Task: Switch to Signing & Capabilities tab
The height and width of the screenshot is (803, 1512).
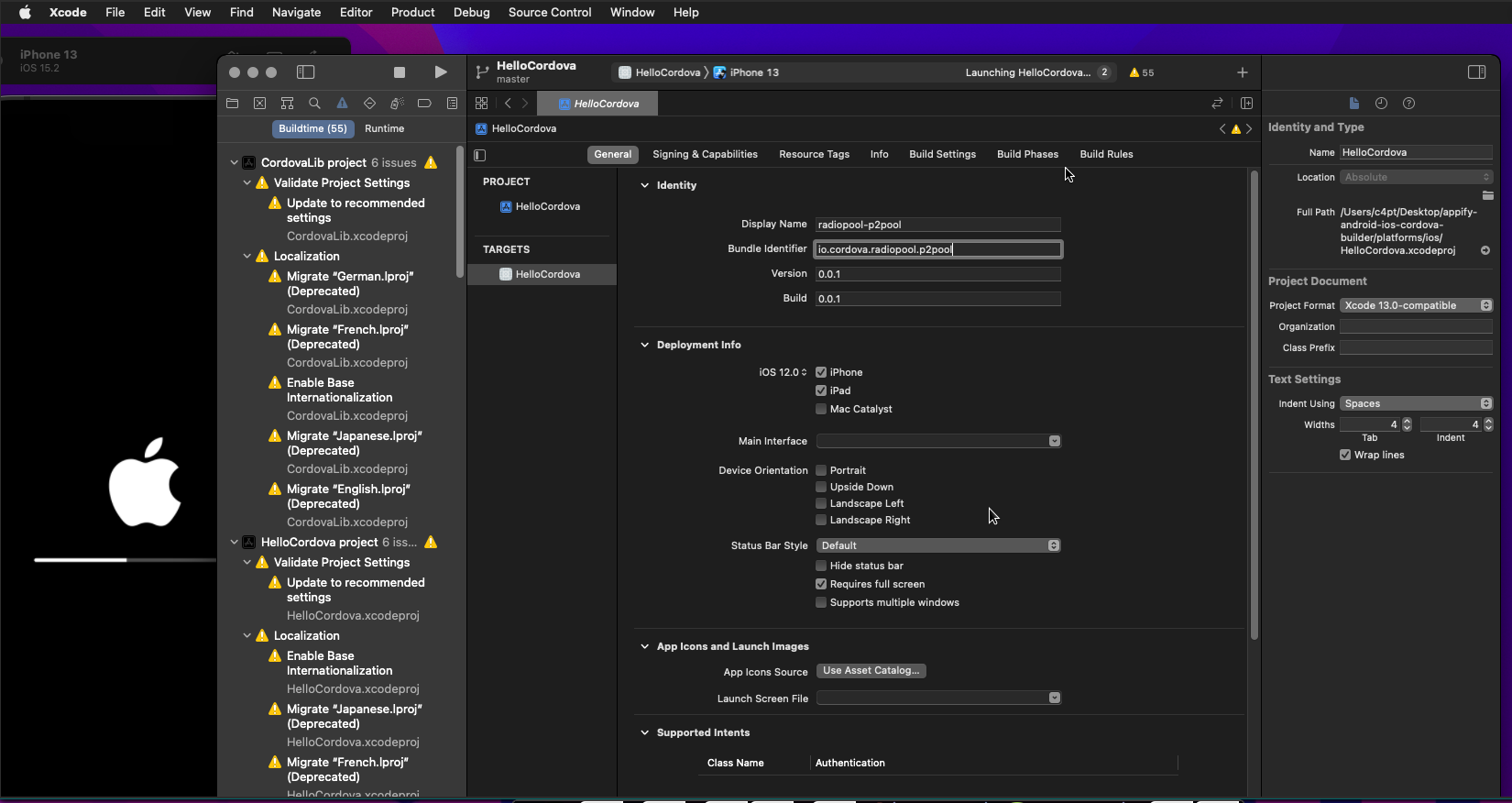Action: [705, 154]
